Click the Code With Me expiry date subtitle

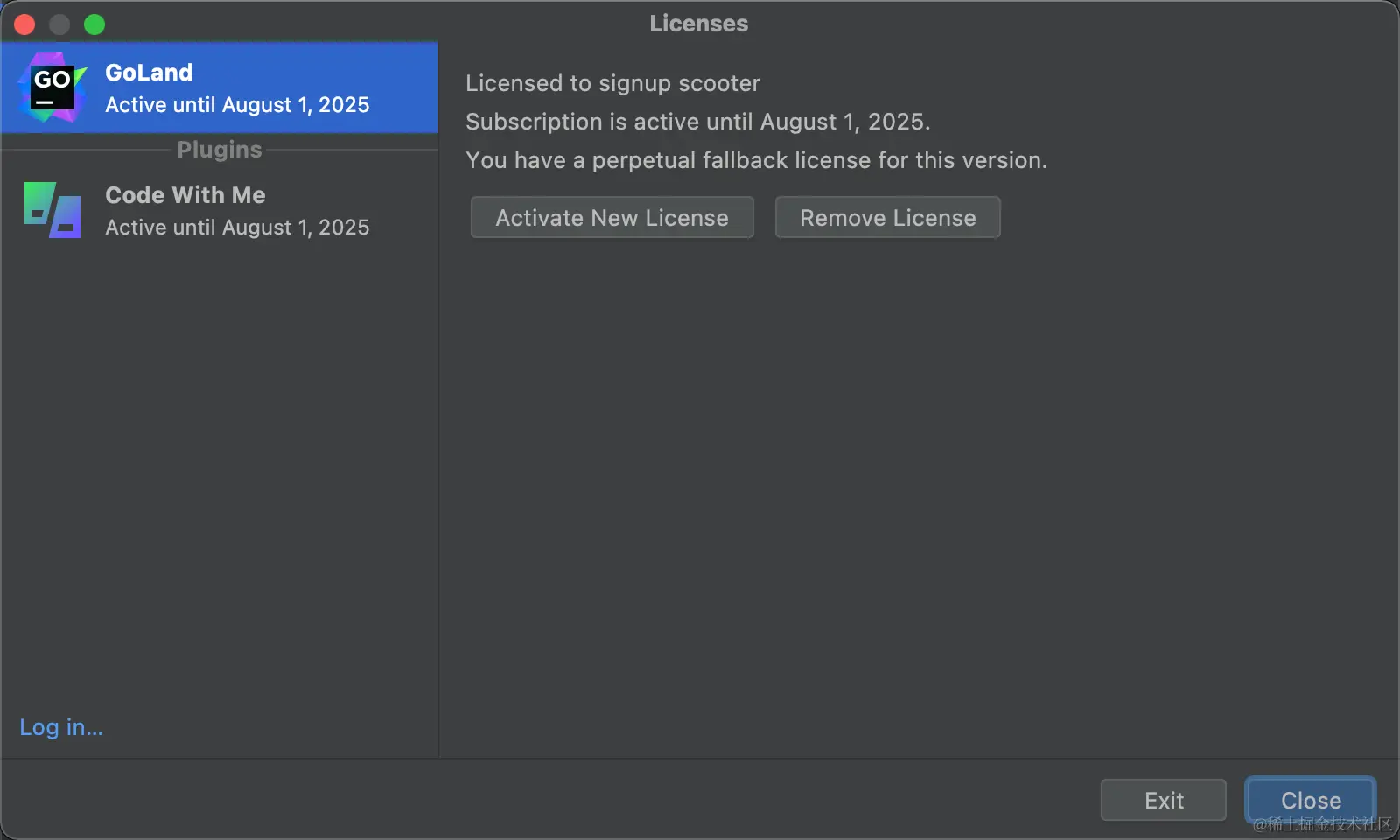[237, 227]
